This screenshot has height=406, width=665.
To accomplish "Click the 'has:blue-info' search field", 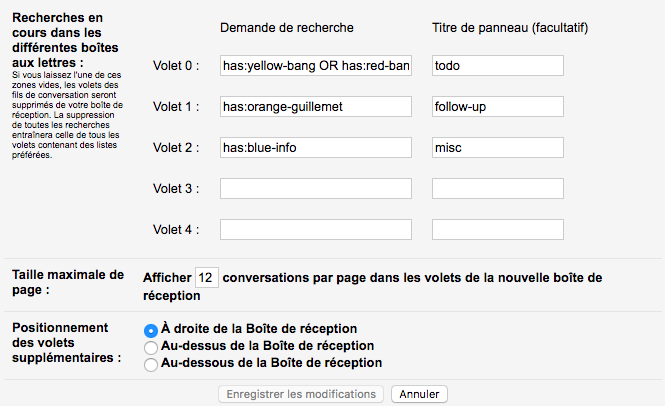I will pyautogui.click(x=316, y=148).
